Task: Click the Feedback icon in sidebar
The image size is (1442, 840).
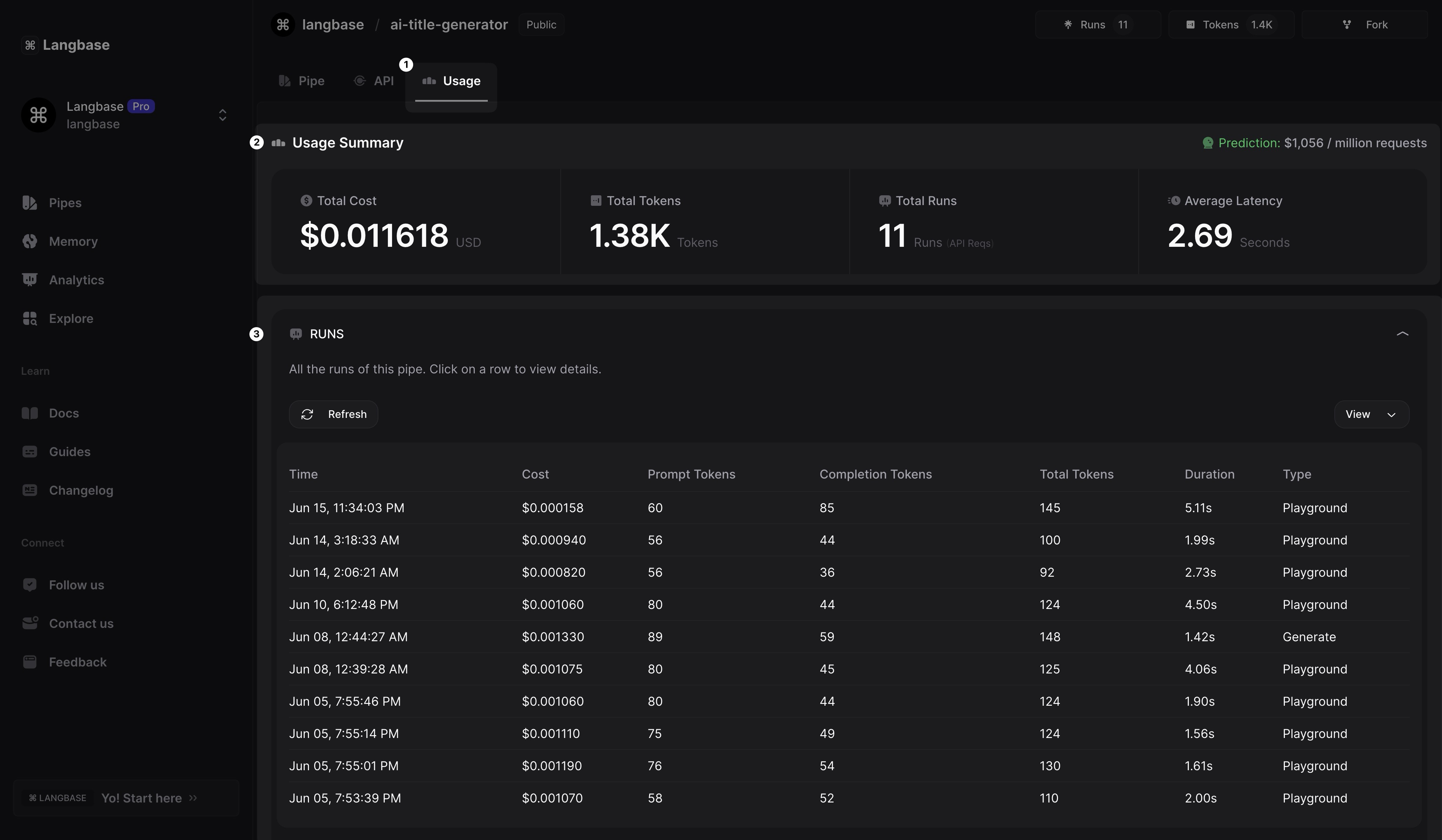Action: click(30, 662)
